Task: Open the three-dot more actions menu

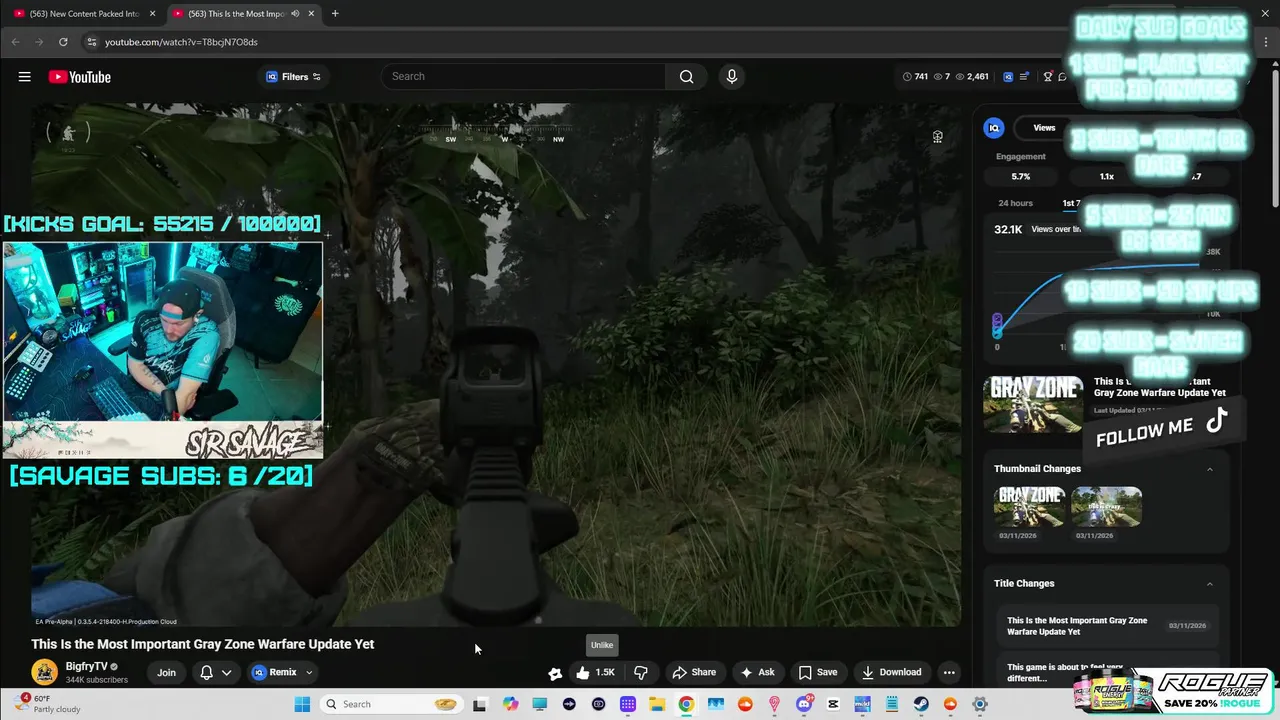Action: (x=949, y=672)
